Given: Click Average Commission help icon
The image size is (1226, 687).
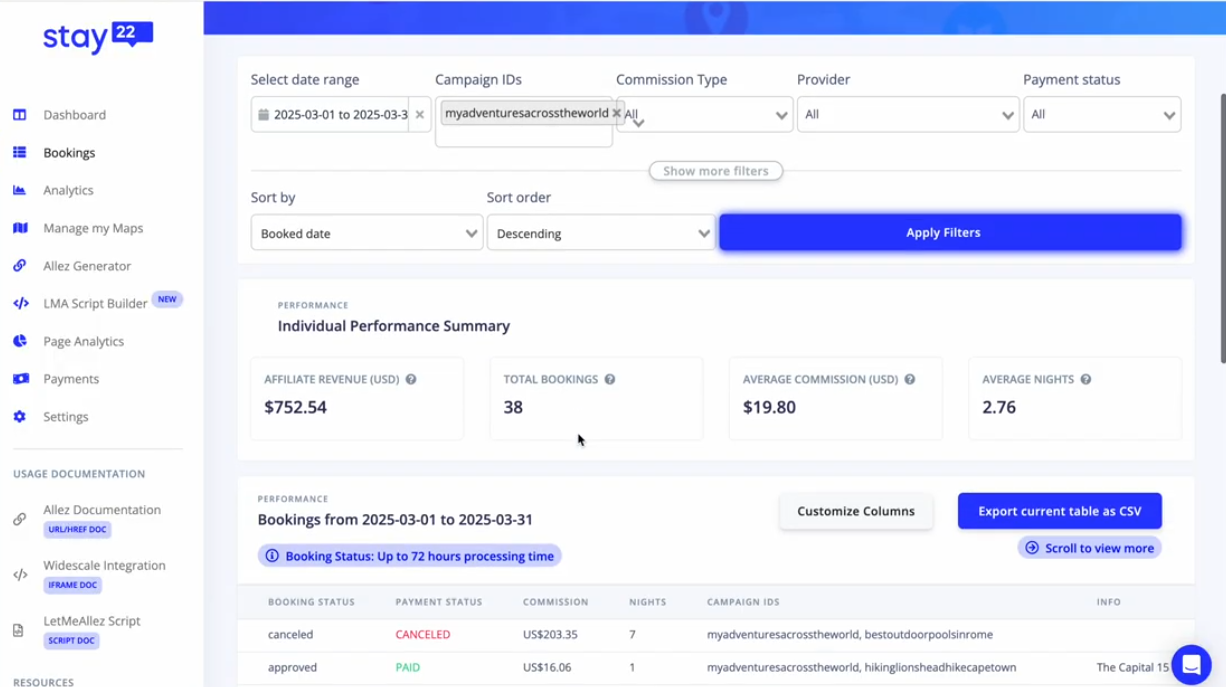Looking at the screenshot, I should coord(910,380).
